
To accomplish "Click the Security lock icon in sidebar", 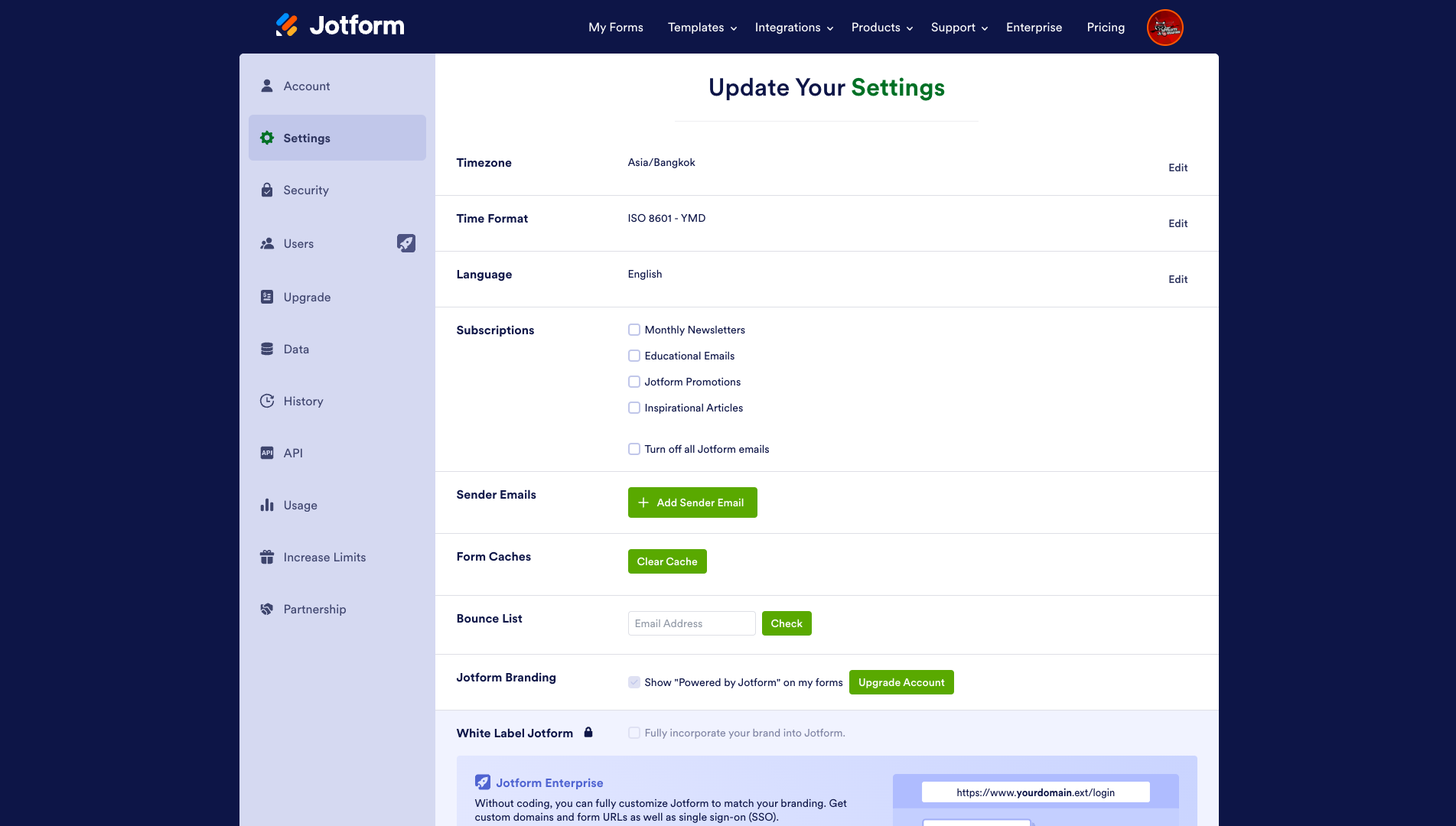I will pyautogui.click(x=267, y=190).
